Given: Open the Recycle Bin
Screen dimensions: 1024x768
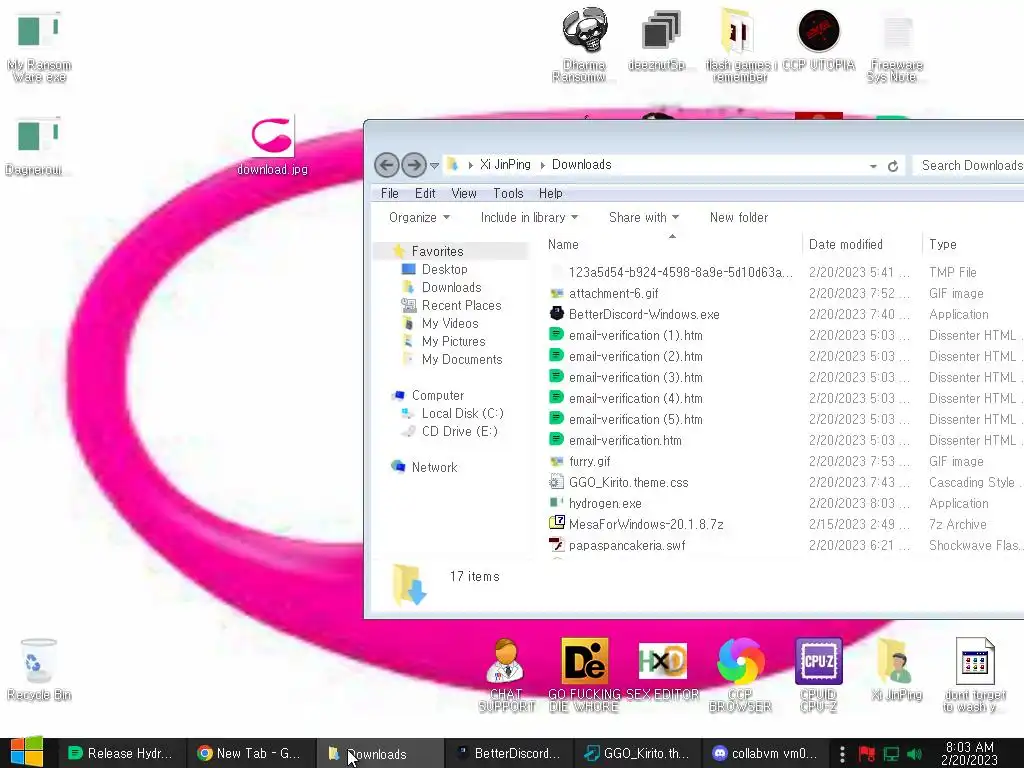Looking at the screenshot, I should tap(39, 669).
